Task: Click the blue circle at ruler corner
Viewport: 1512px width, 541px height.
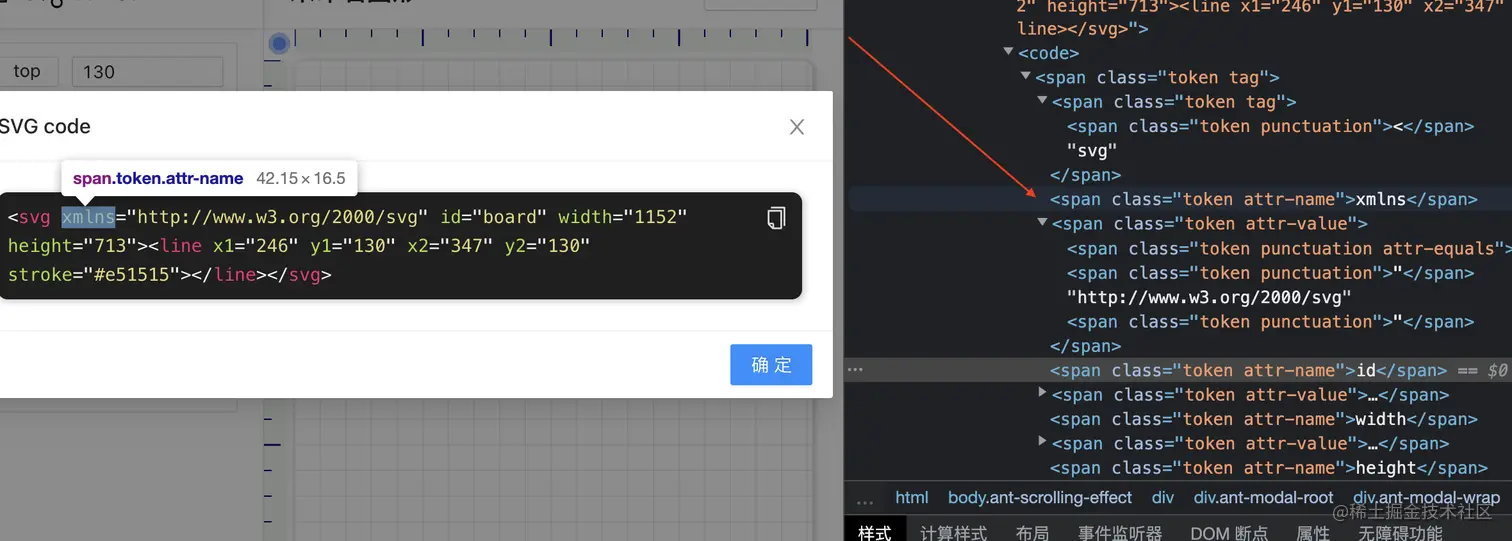Action: (280, 43)
